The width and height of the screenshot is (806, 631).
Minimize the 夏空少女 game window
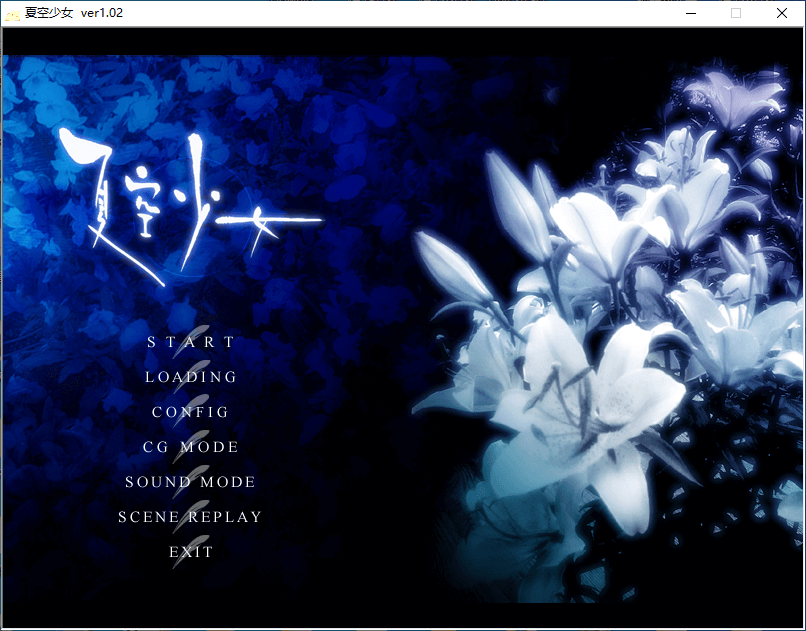pyautogui.click(x=690, y=13)
